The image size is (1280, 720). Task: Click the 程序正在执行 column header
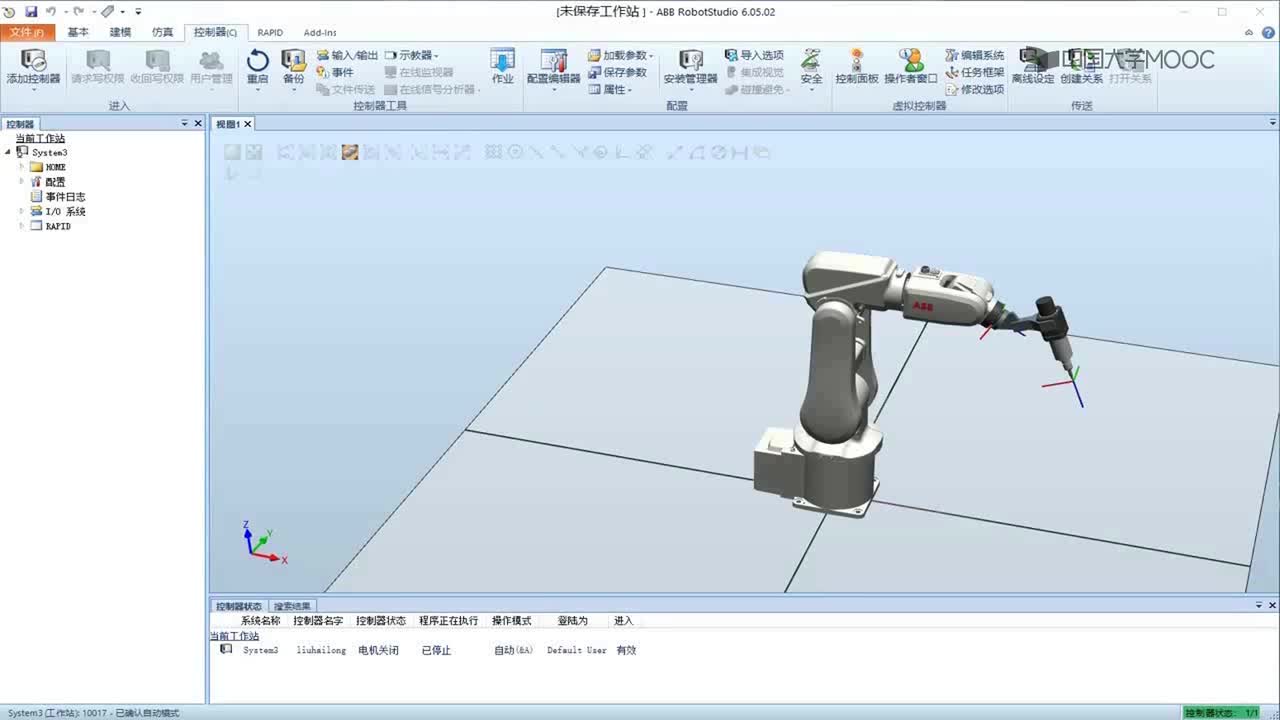tap(449, 621)
